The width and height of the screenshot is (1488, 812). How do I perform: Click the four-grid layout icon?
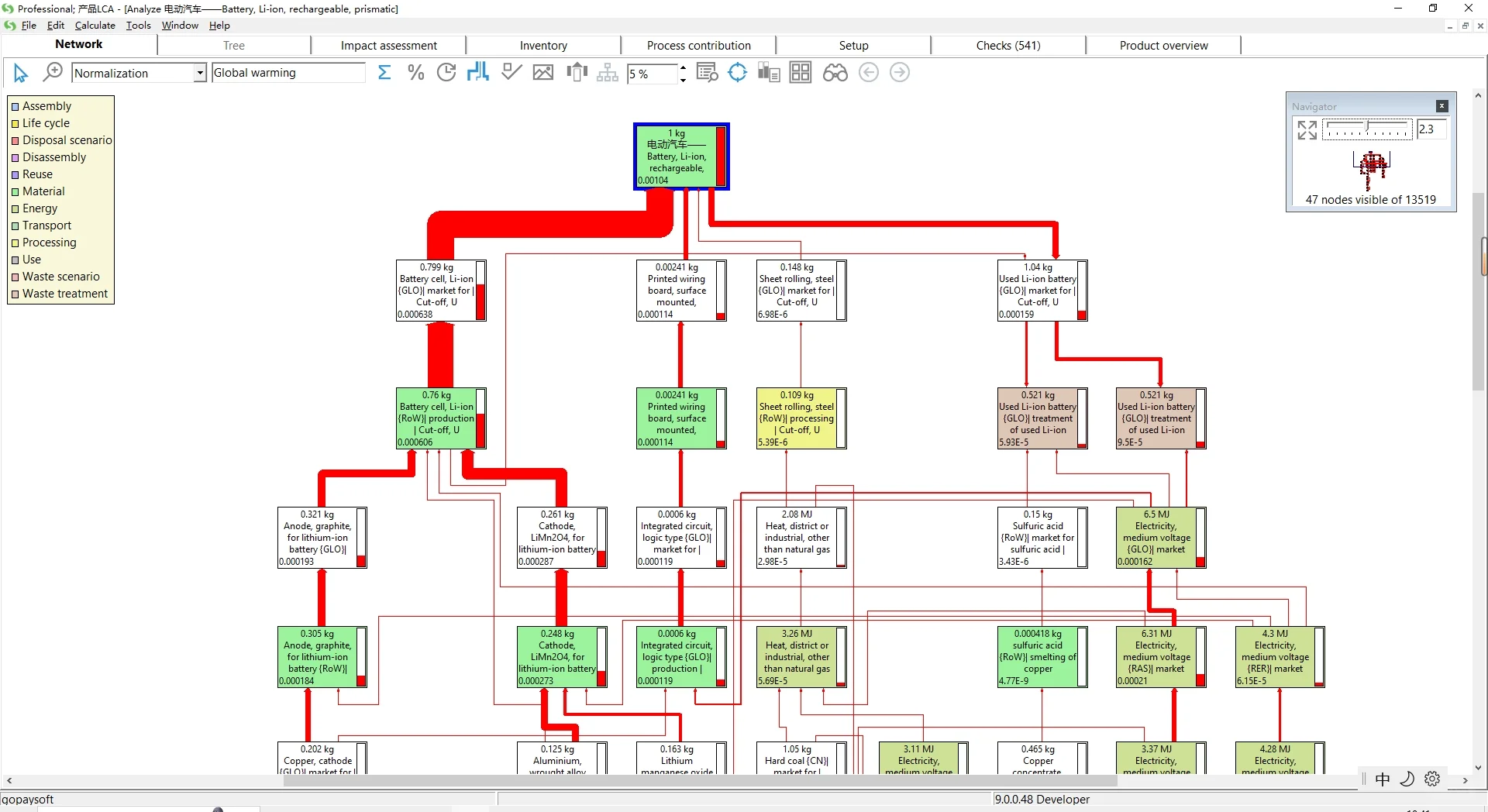801,73
